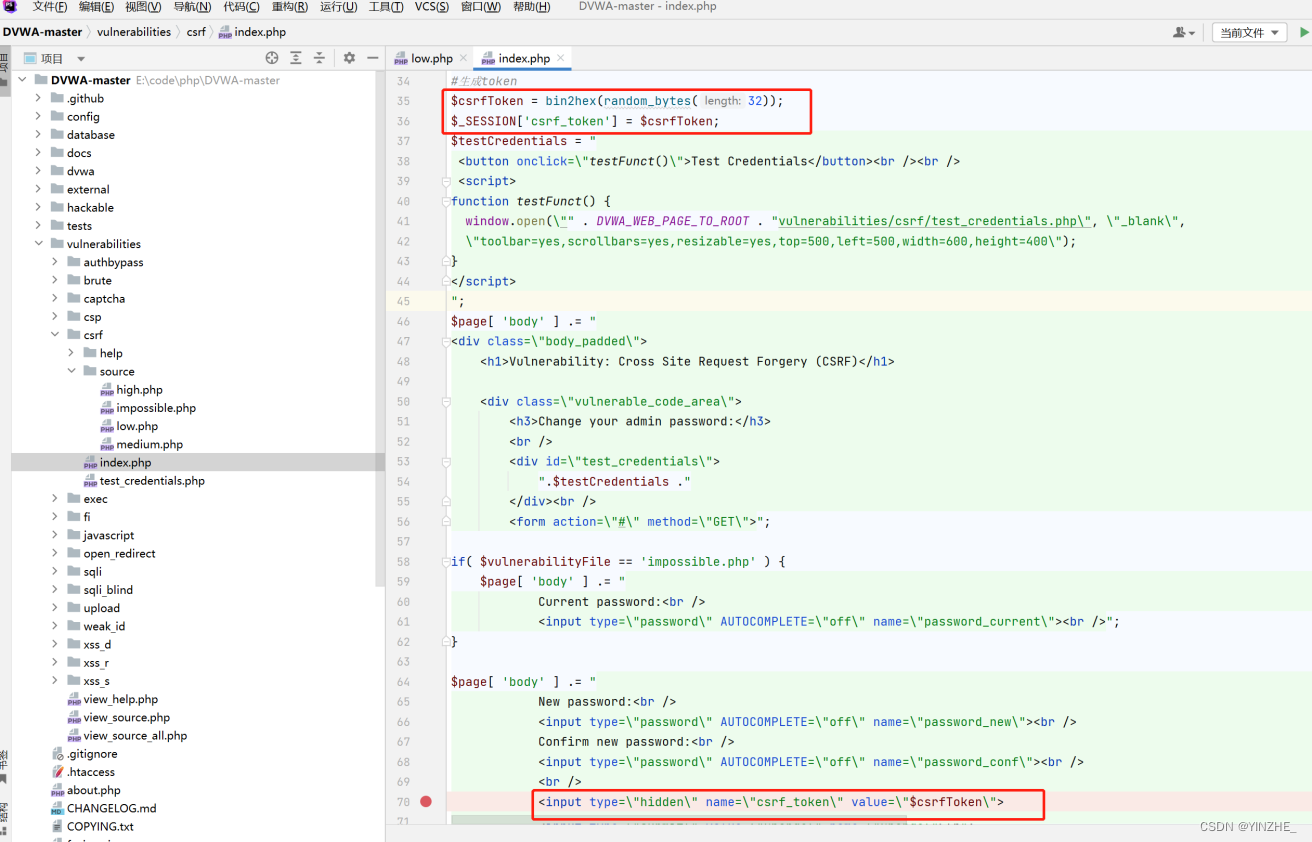Place cursor on $csrfToken in line 35
The image size is (1312, 842).
pos(487,101)
